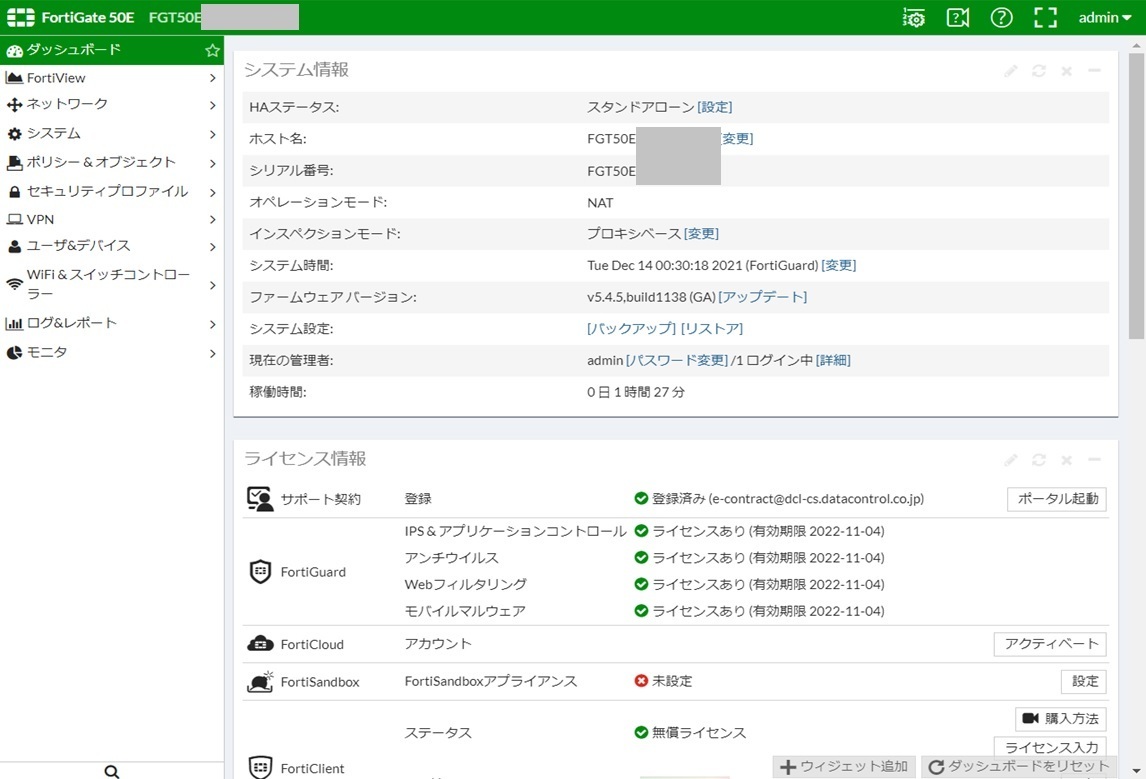
Task: Expand the WiFi＆スイッチコントローラー chevron
Action: [x=212, y=285]
